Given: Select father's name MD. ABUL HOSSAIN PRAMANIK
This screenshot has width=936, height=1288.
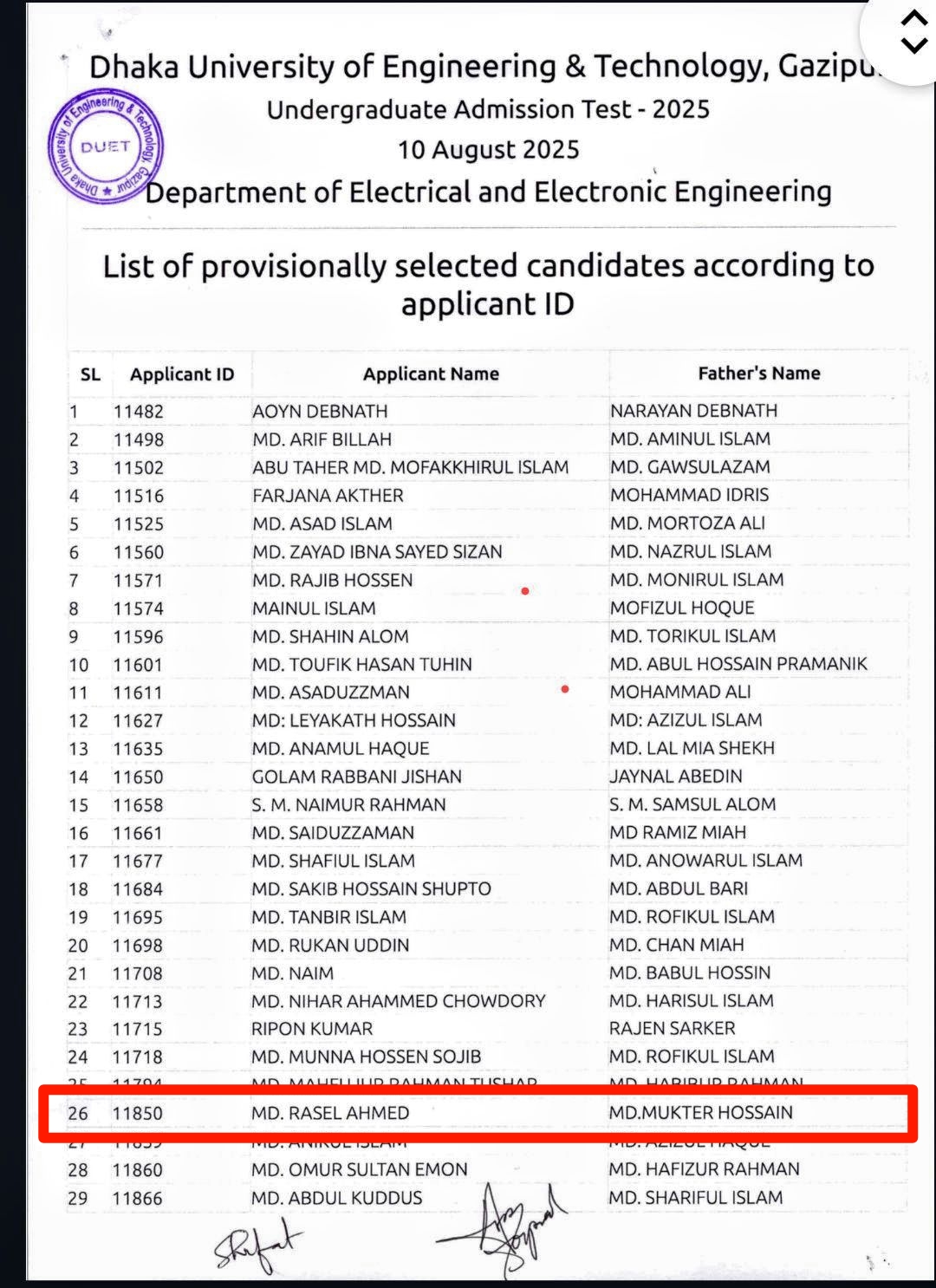Looking at the screenshot, I should coord(738,664).
